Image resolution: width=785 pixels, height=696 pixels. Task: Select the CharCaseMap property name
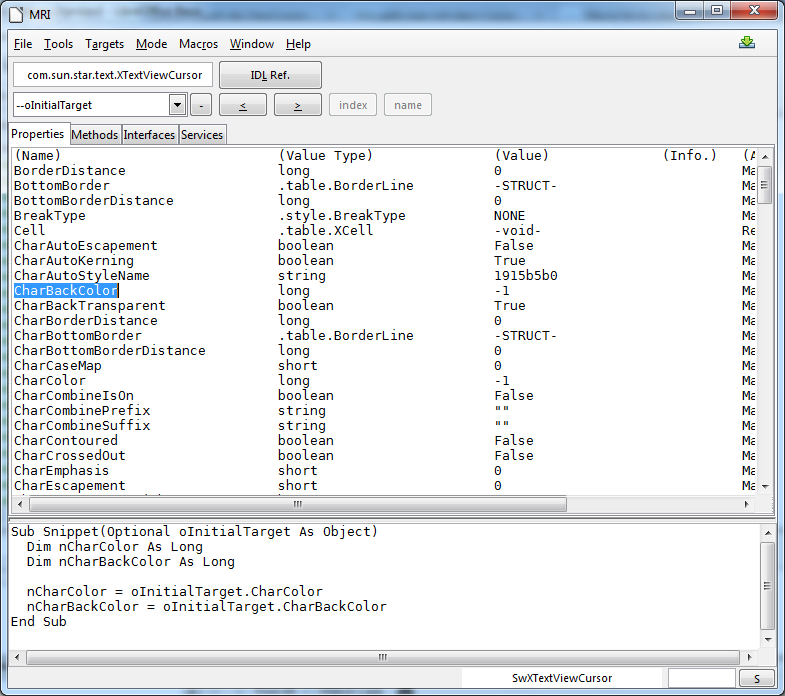point(58,366)
